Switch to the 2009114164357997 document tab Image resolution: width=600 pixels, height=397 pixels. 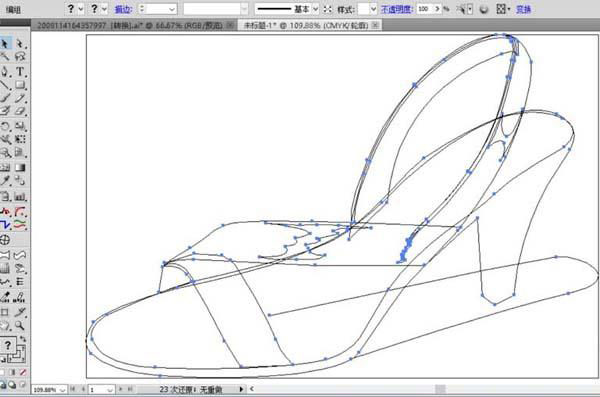click(x=130, y=26)
